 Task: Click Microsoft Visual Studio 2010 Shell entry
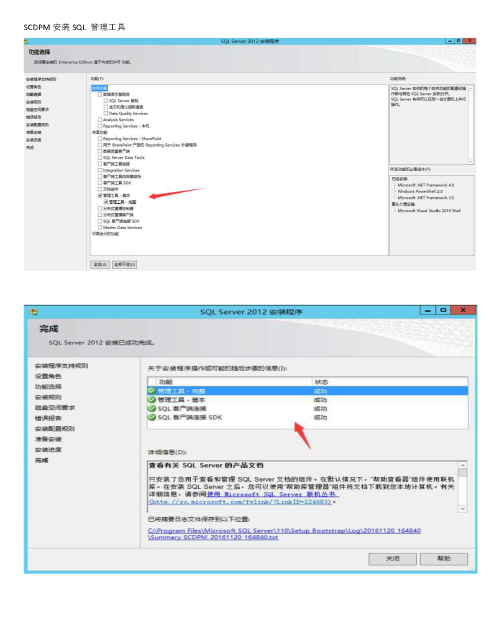tap(429, 210)
